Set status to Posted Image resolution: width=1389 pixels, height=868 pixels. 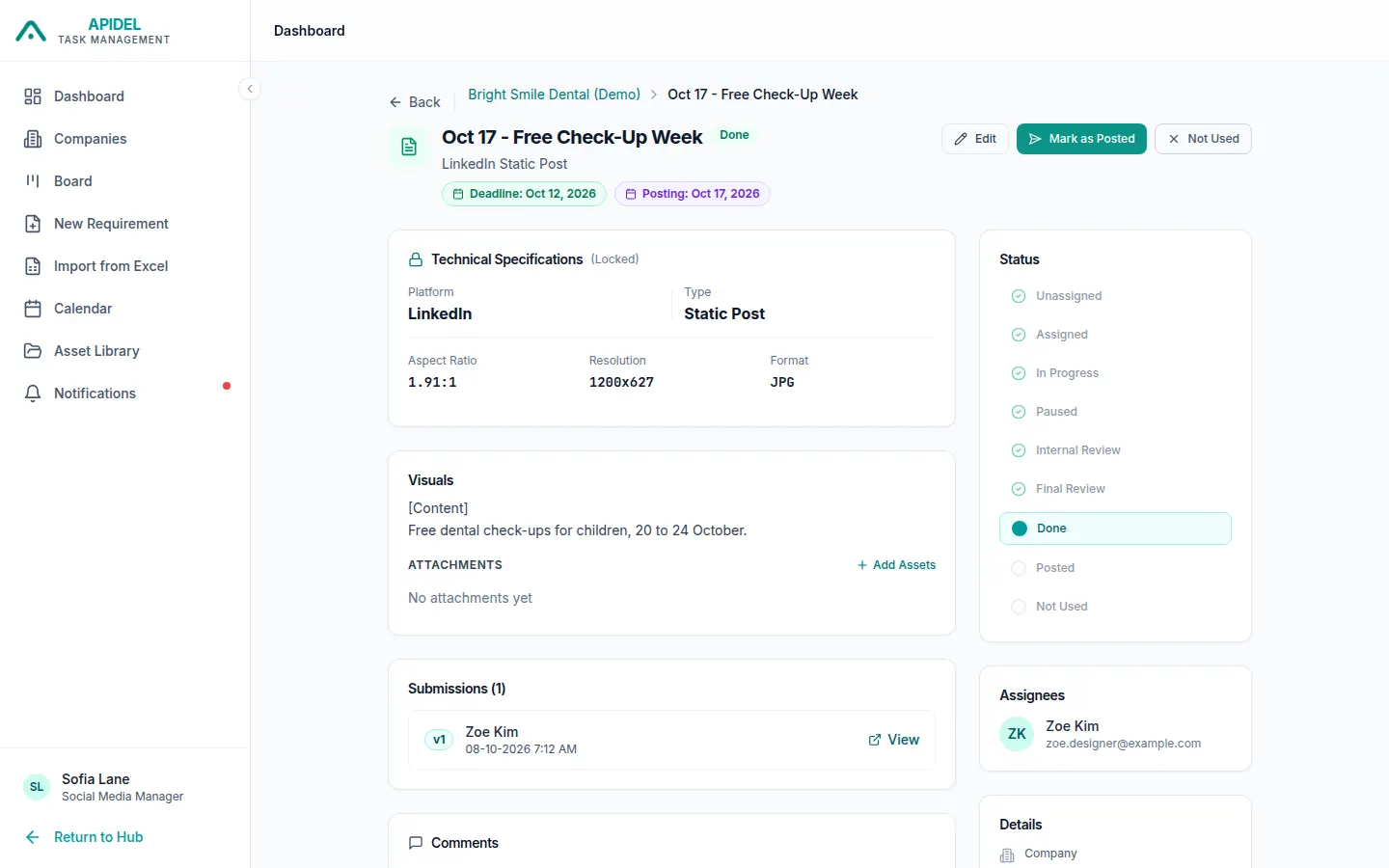pos(1115,568)
